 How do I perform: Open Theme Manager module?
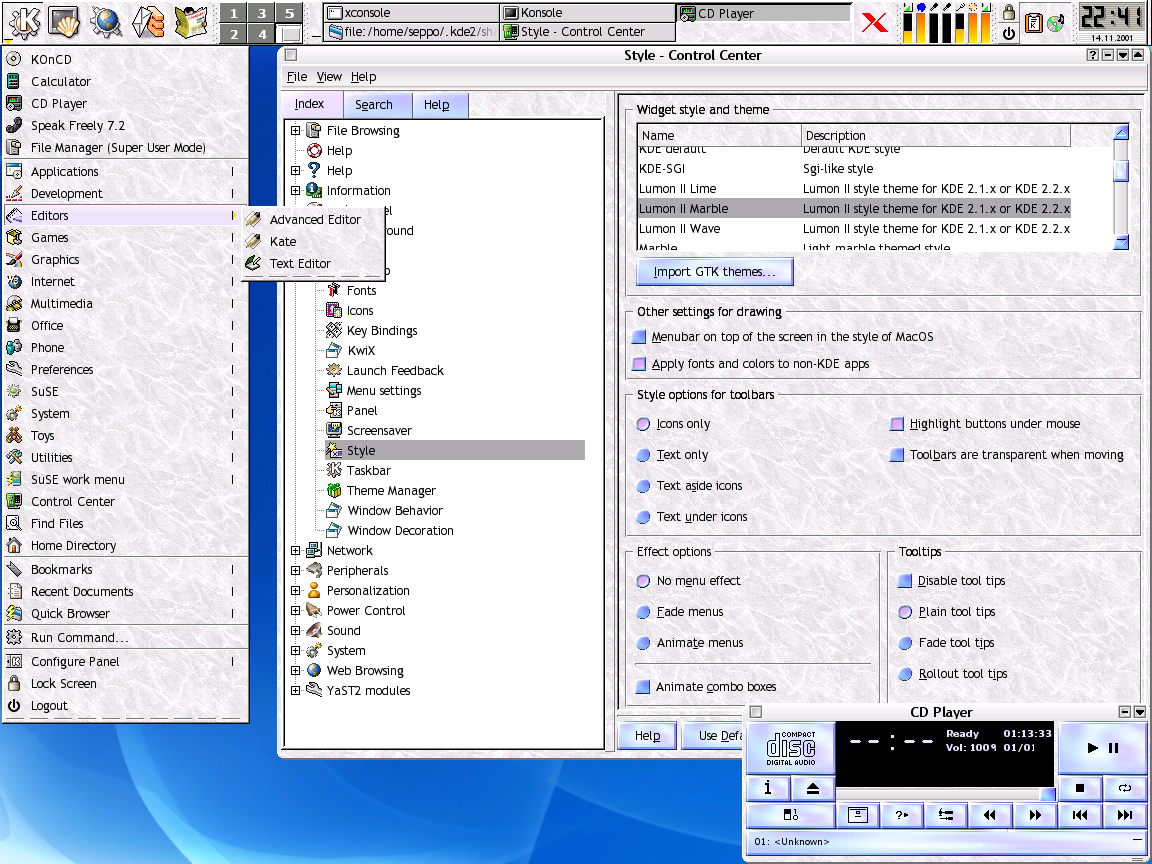point(391,491)
